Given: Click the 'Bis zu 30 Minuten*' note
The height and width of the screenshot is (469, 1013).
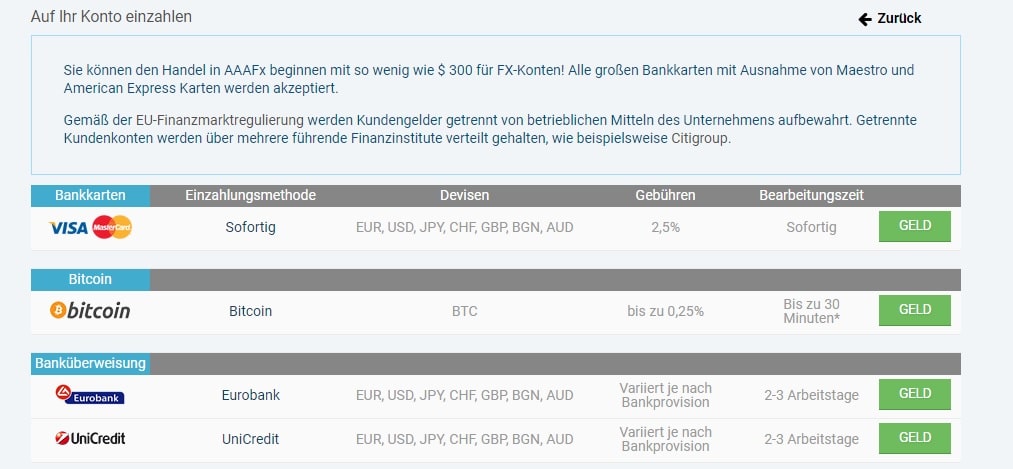Looking at the screenshot, I should (x=811, y=311).
